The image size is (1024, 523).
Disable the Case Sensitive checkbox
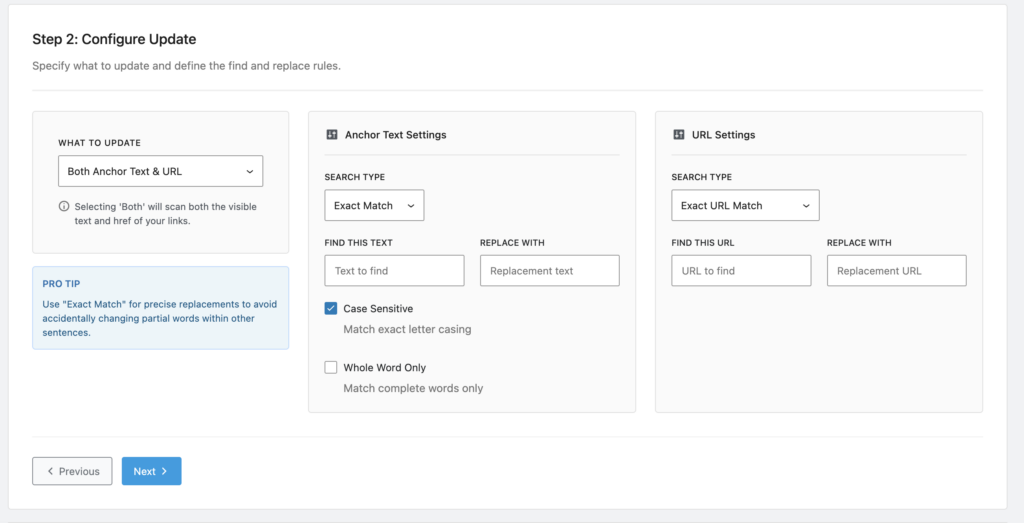(x=331, y=309)
